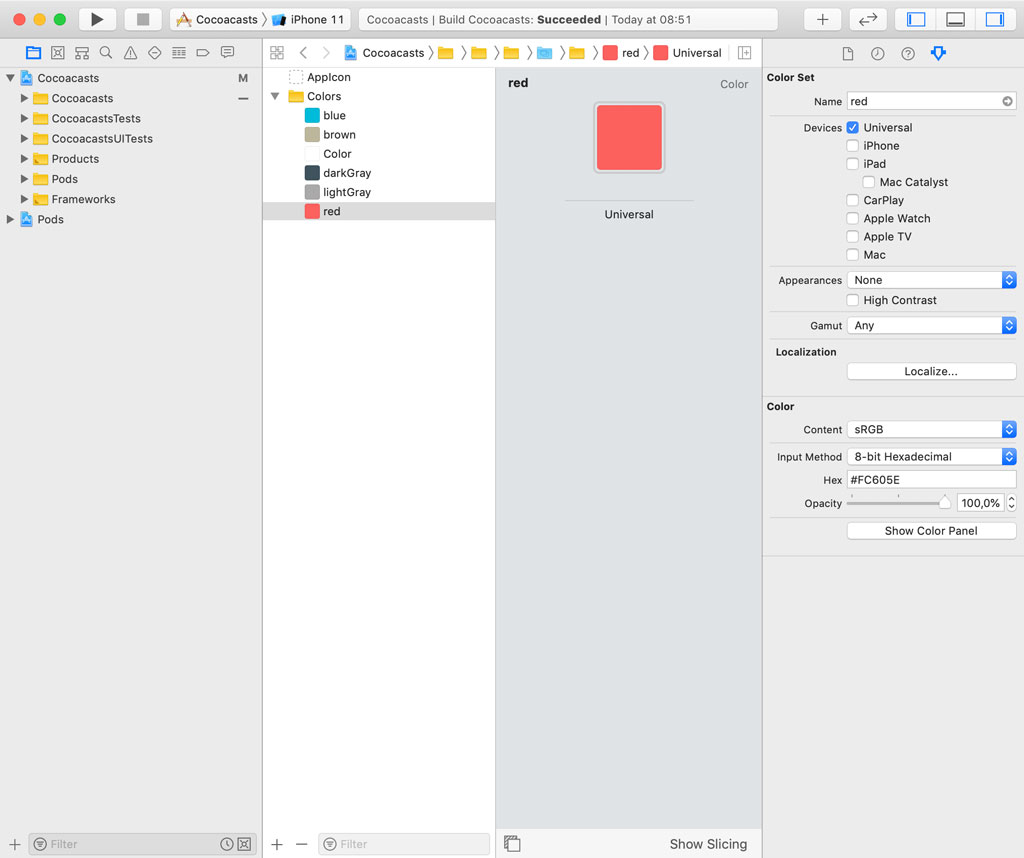Click the Localize... button

[x=931, y=371]
